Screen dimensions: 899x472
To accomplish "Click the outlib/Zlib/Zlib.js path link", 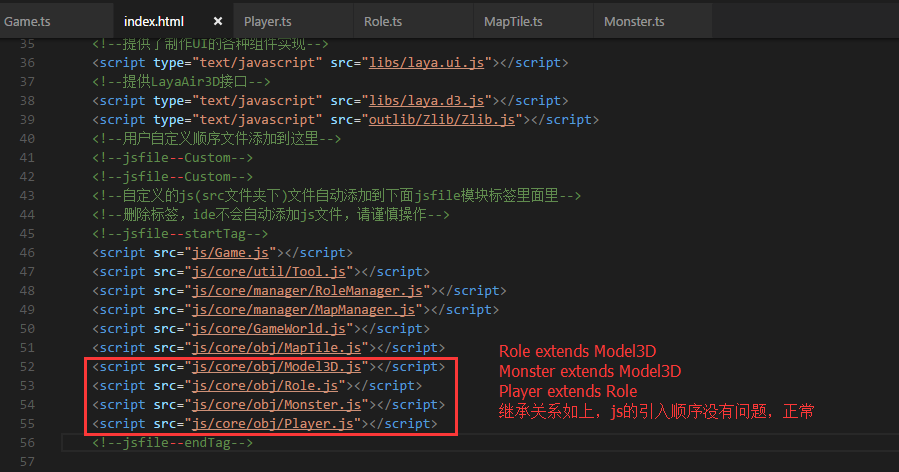I will point(453,119).
